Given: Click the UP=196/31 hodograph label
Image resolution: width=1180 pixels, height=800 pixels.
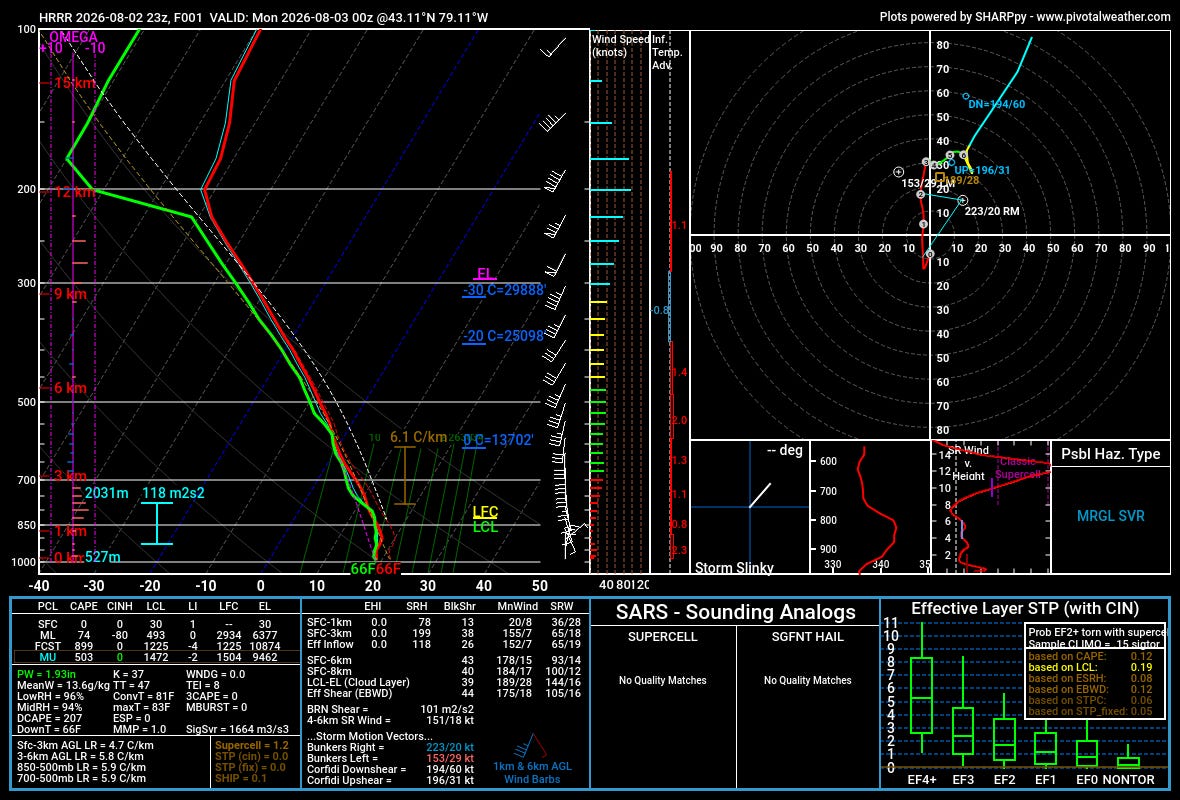Looking at the screenshot, I should point(982,170).
